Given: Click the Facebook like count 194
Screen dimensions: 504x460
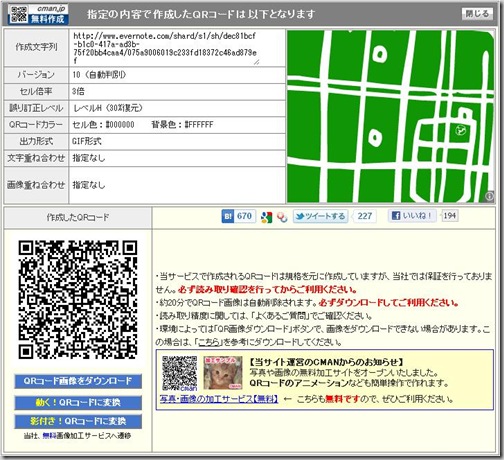Looking at the screenshot, I should [449, 216].
